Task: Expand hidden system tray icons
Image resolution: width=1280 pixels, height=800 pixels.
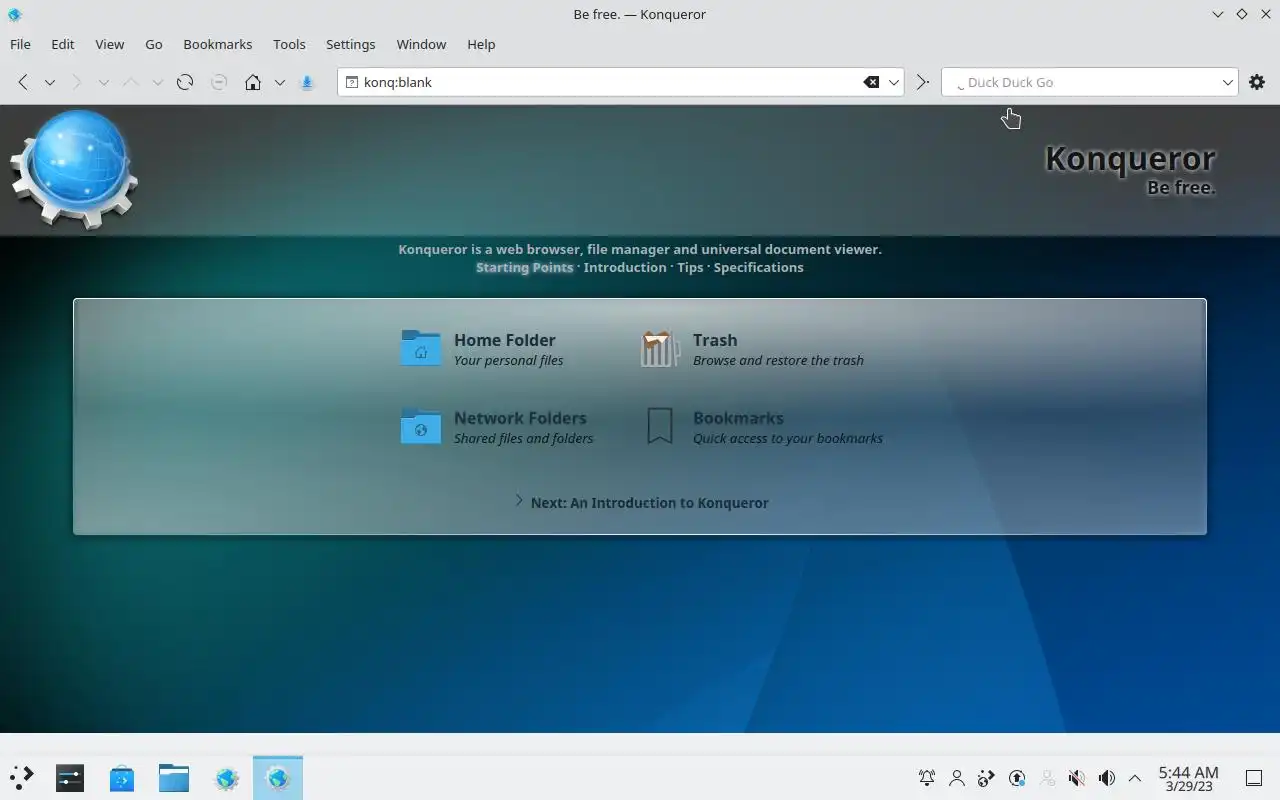Action: [x=1135, y=777]
